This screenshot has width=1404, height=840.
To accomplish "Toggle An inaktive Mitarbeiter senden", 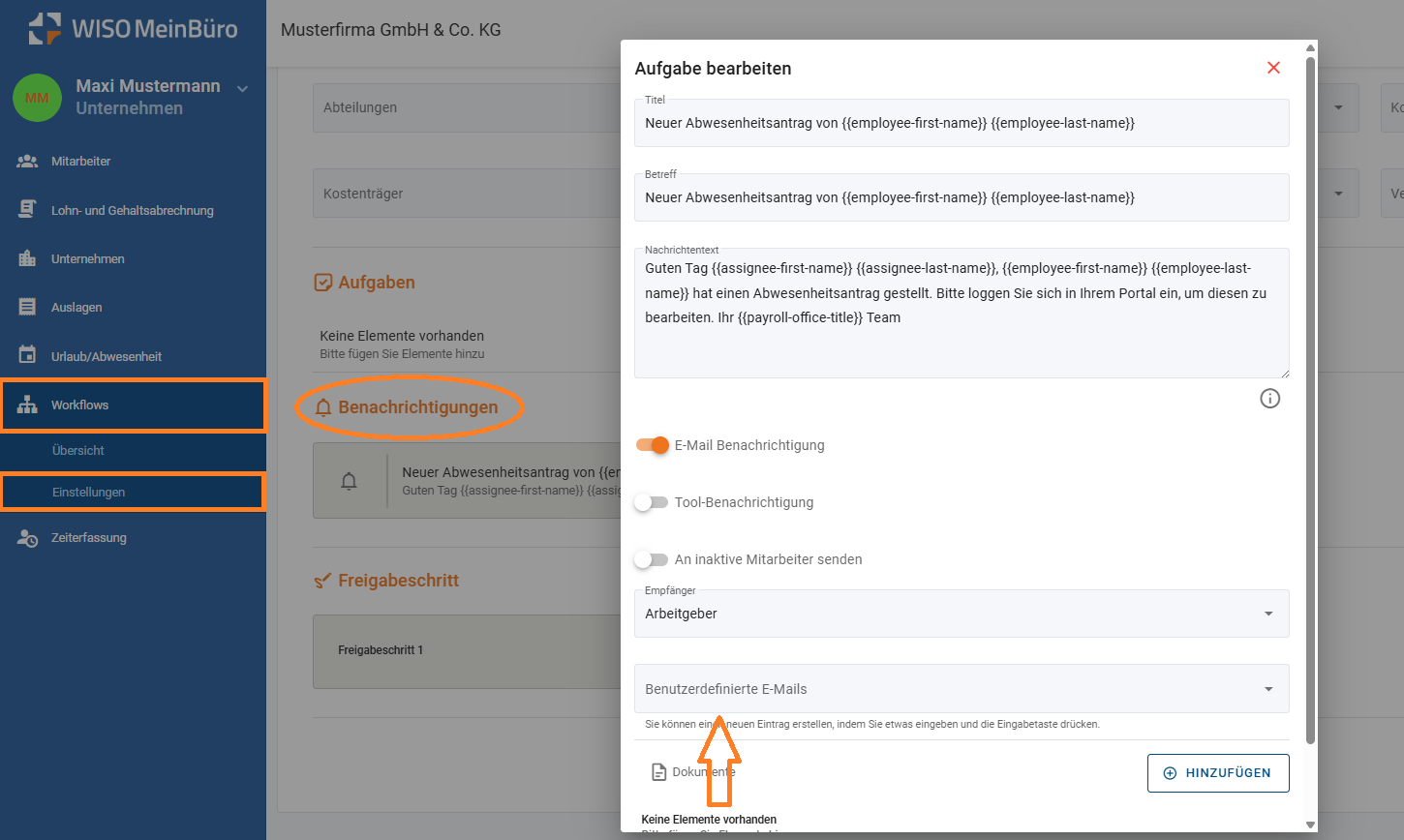I will tap(651, 559).
